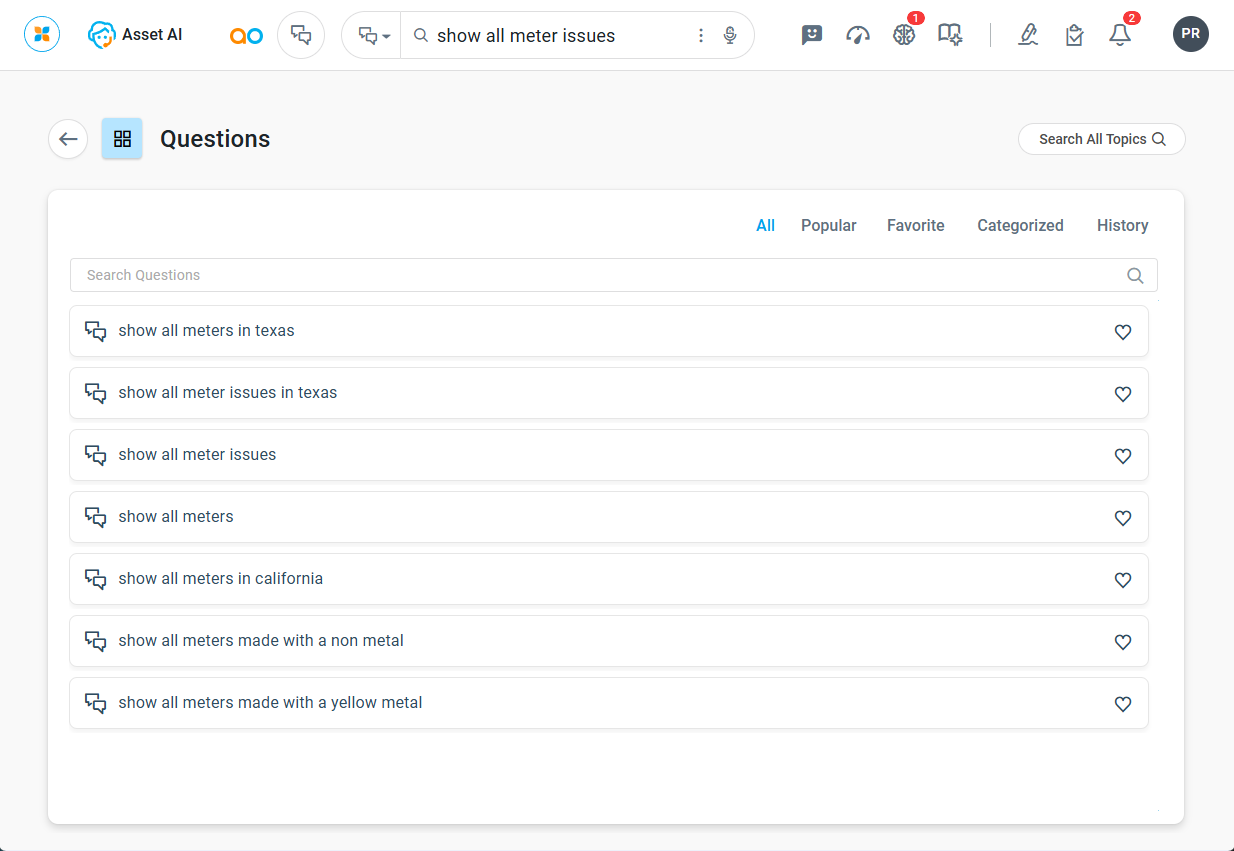Click the Search Questions input field
This screenshot has height=851, width=1234.
(x=600, y=275)
